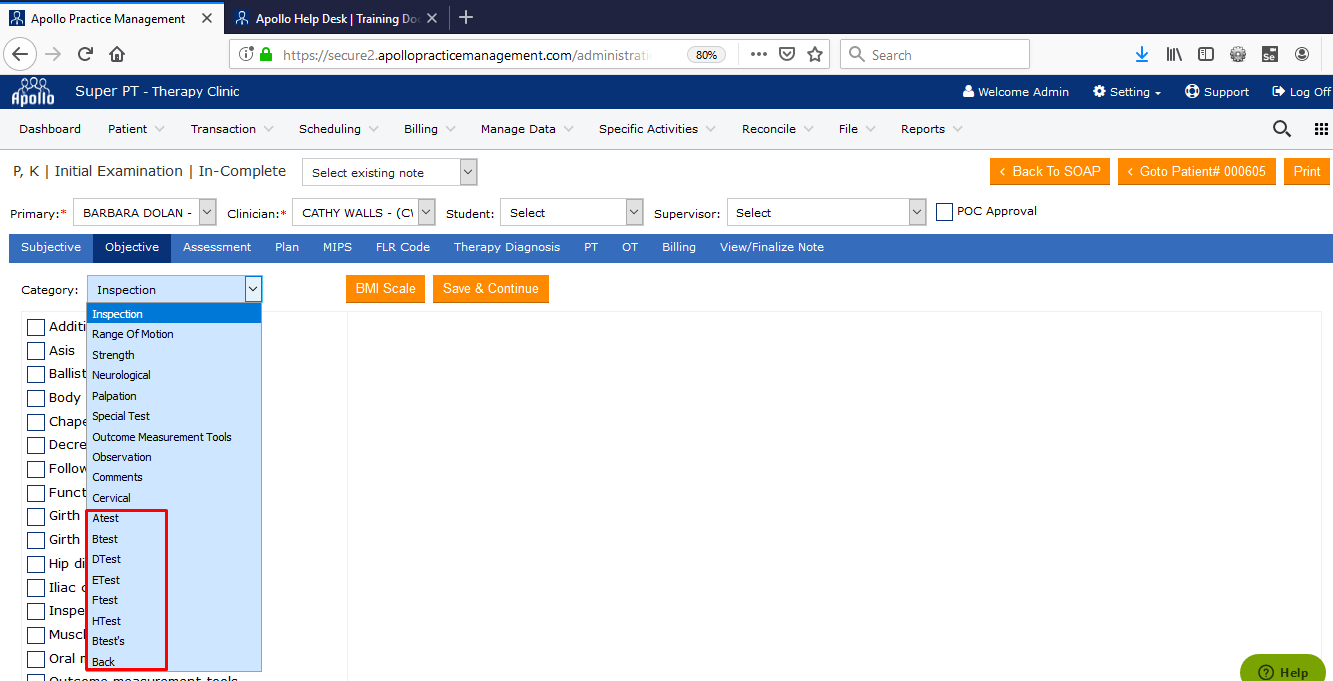Open the Supervisor dropdown
This screenshot has height=681, width=1333.
(827, 213)
